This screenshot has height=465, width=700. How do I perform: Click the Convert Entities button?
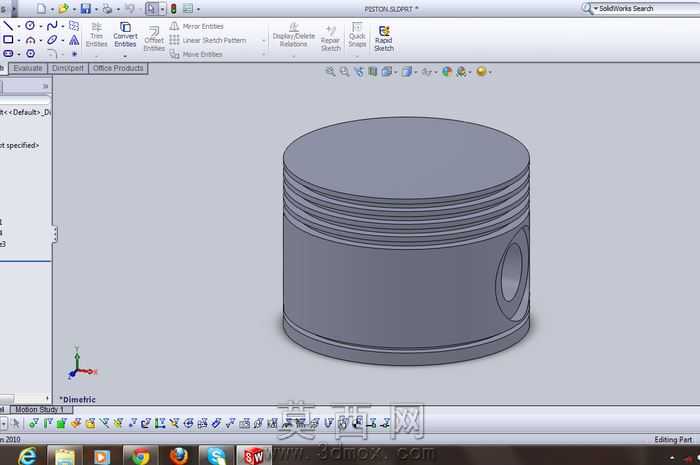(x=125, y=35)
